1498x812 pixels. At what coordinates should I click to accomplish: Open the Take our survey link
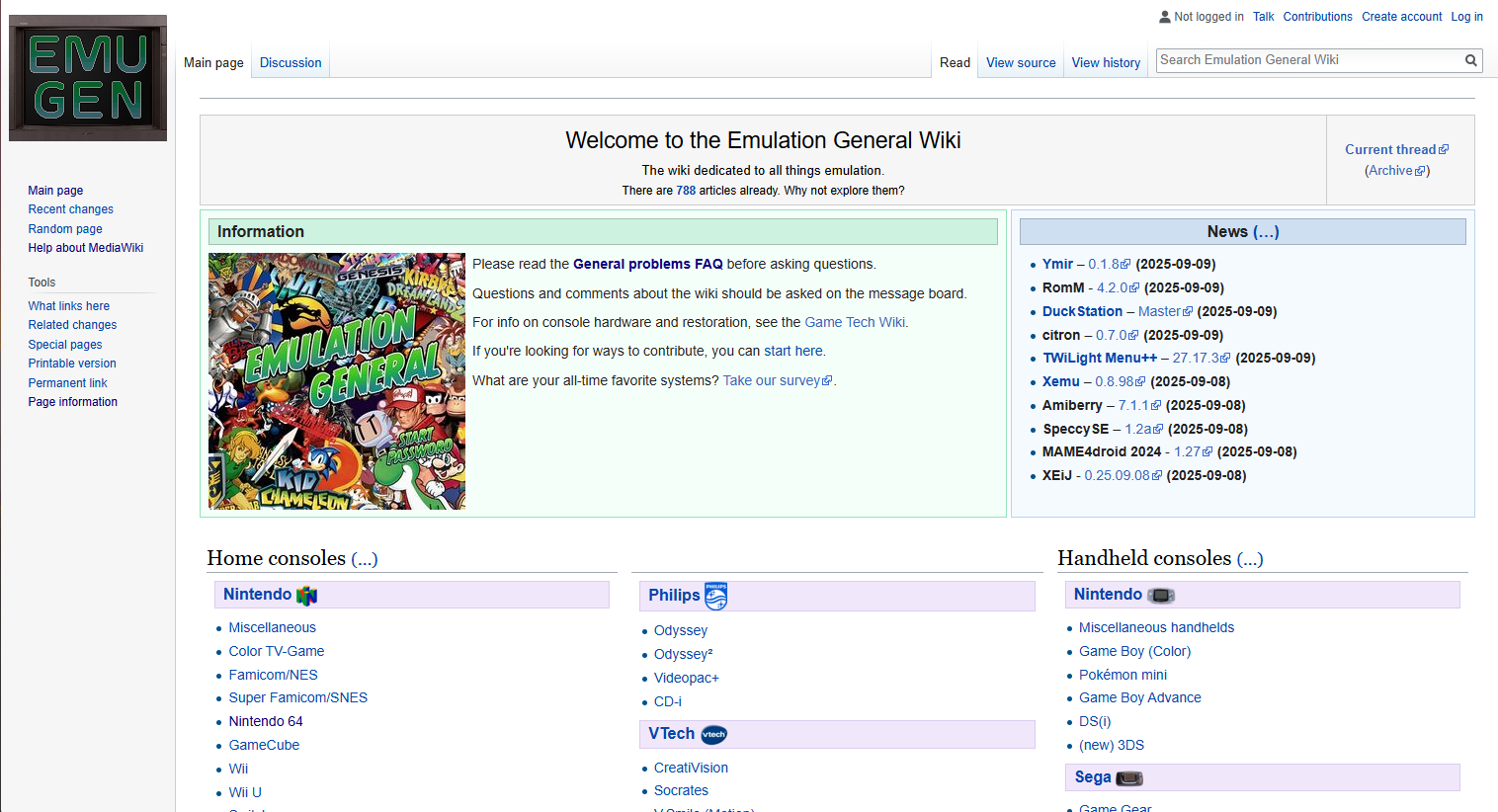pos(777,380)
